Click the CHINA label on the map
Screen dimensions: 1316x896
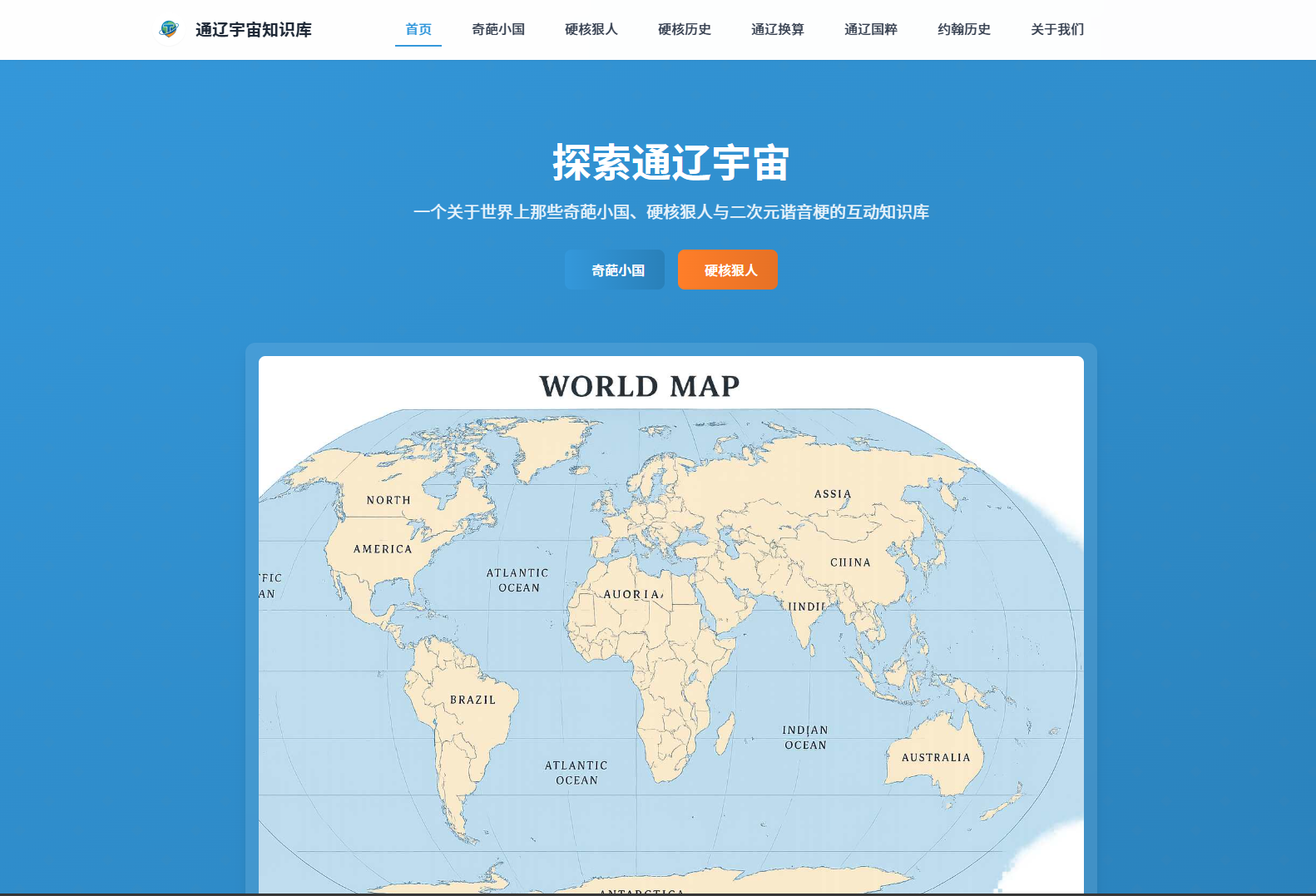pyautogui.click(x=850, y=562)
